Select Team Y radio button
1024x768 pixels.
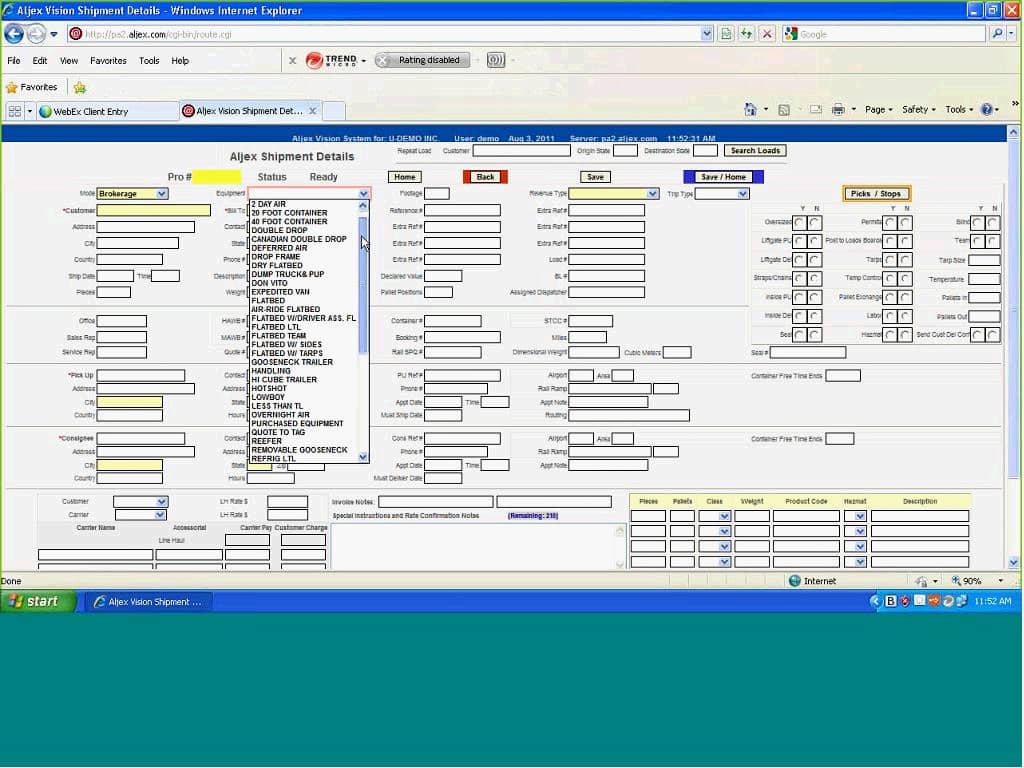[x=977, y=241]
